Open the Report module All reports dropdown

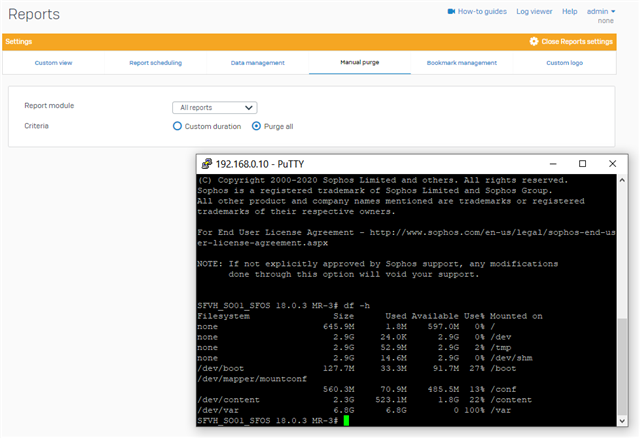(215, 108)
